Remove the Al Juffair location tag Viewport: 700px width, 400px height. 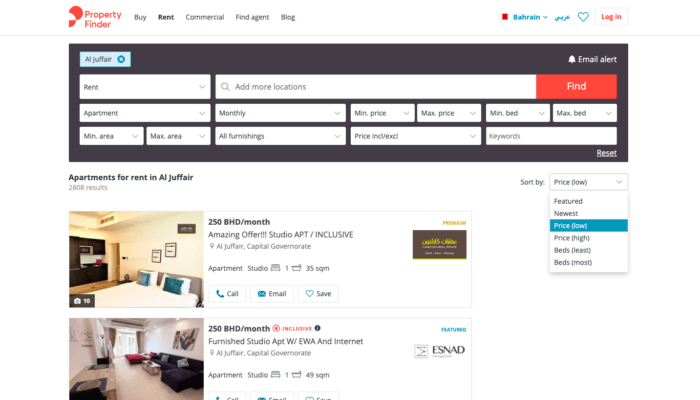tap(121, 59)
